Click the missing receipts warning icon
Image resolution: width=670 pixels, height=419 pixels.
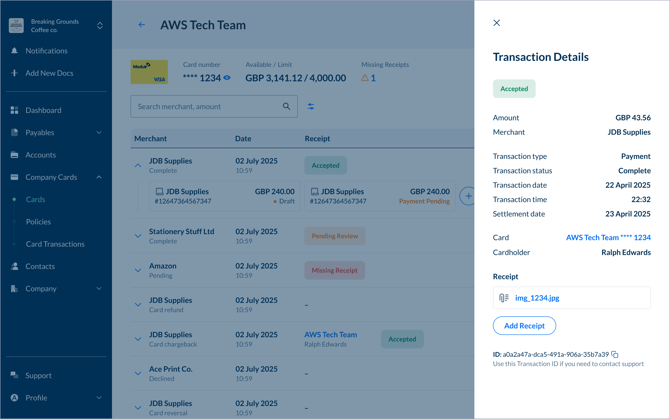[365, 78]
